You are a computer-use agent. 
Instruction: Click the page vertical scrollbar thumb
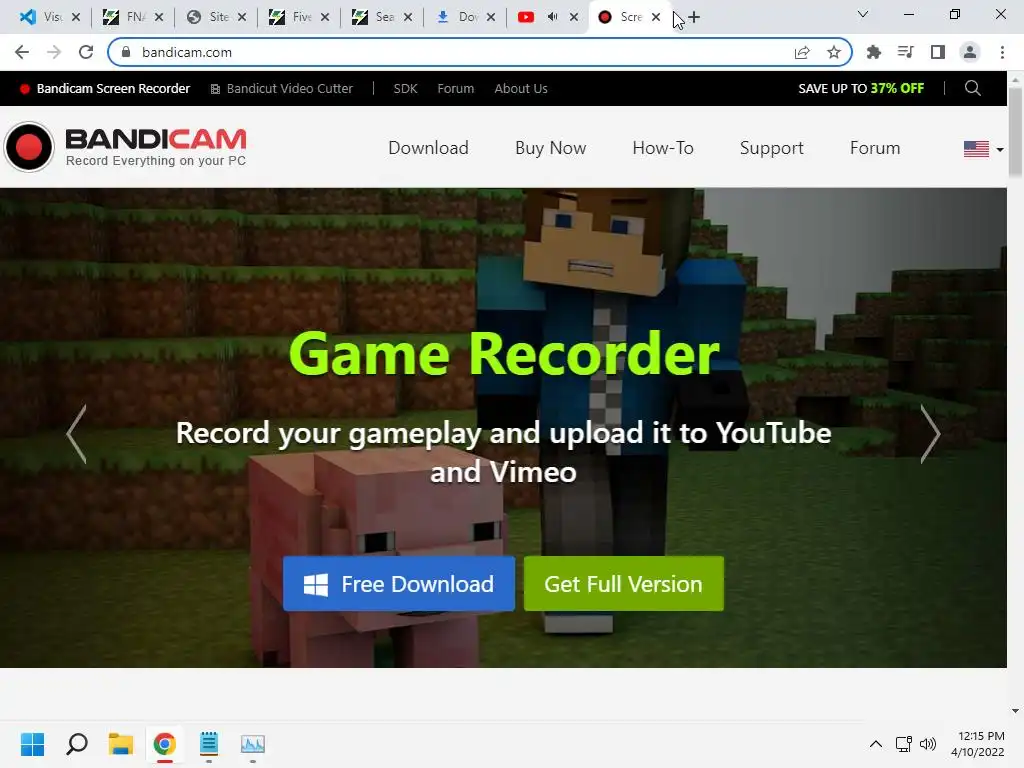point(1016,131)
